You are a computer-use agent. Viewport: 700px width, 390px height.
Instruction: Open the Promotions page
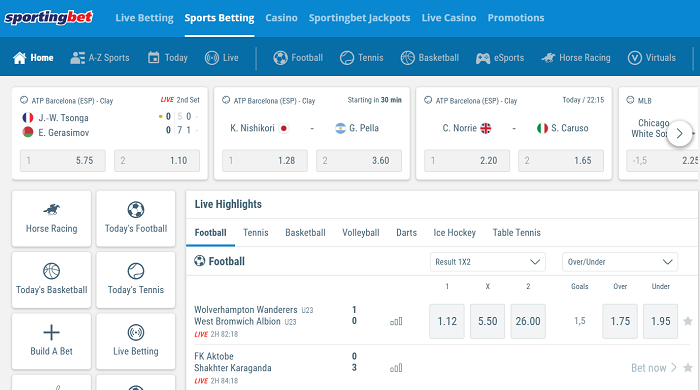pyautogui.click(x=516, y=18)
